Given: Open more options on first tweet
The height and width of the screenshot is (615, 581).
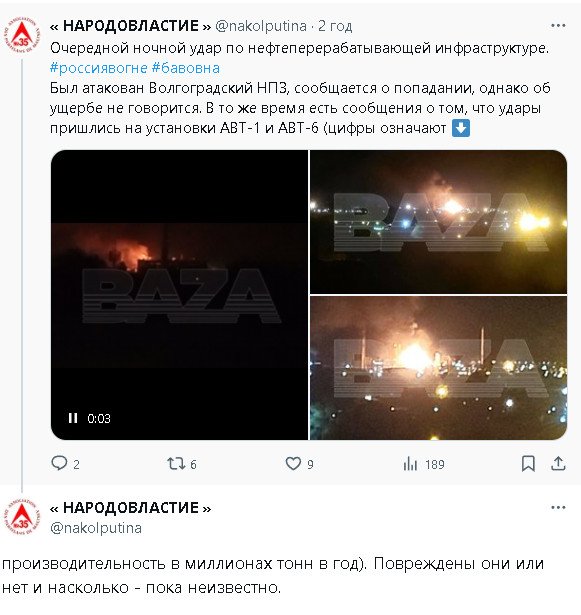Looking at the screenshot, I should (558, 26).
